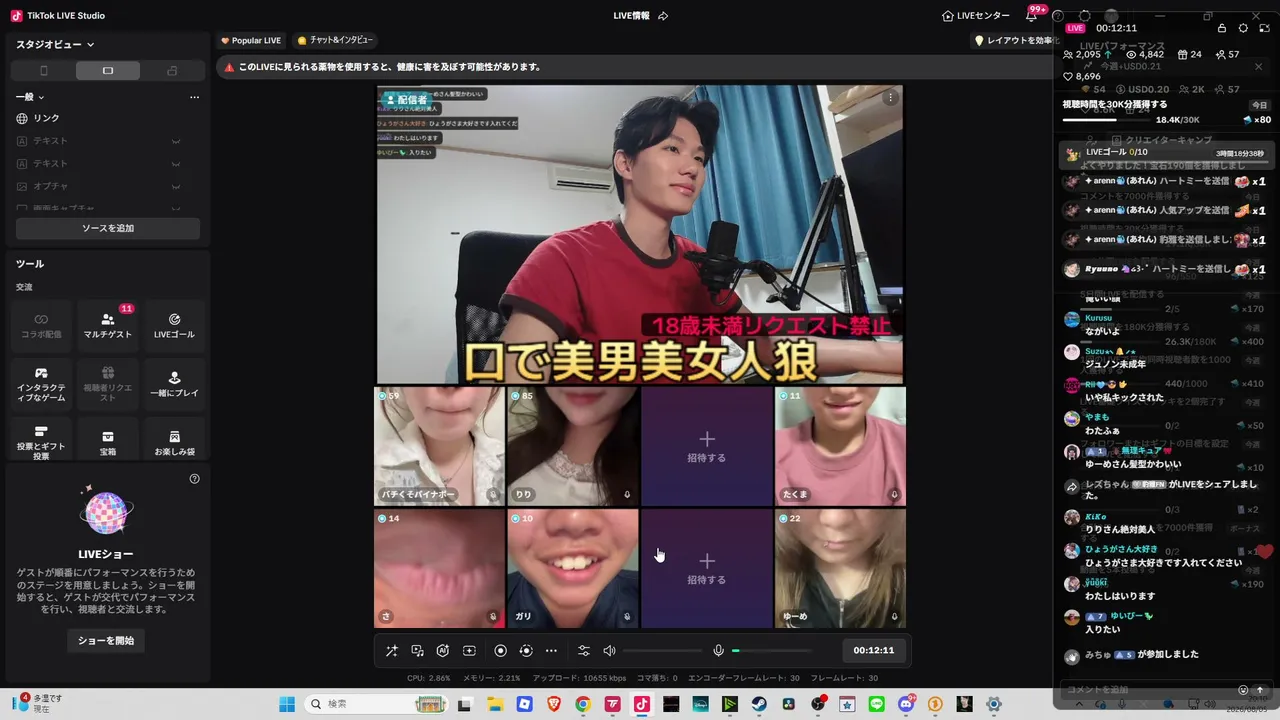Toggle the mic of guest ガリ

pos(627,617)
